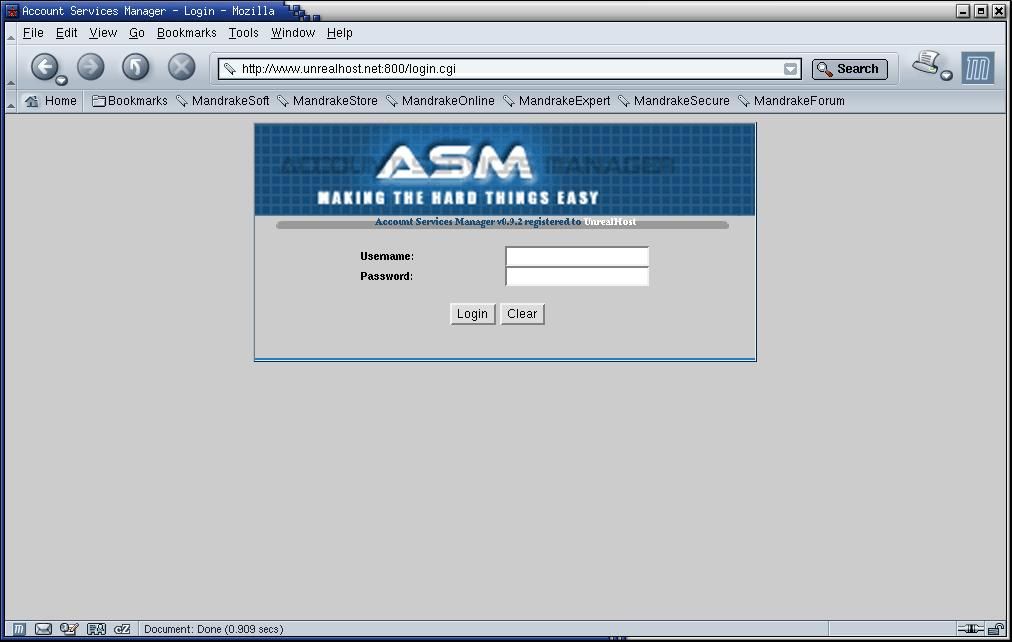Open Mozilla Mail from the status bar envelope
The image size is (1012, 642).
pos(43,628)
